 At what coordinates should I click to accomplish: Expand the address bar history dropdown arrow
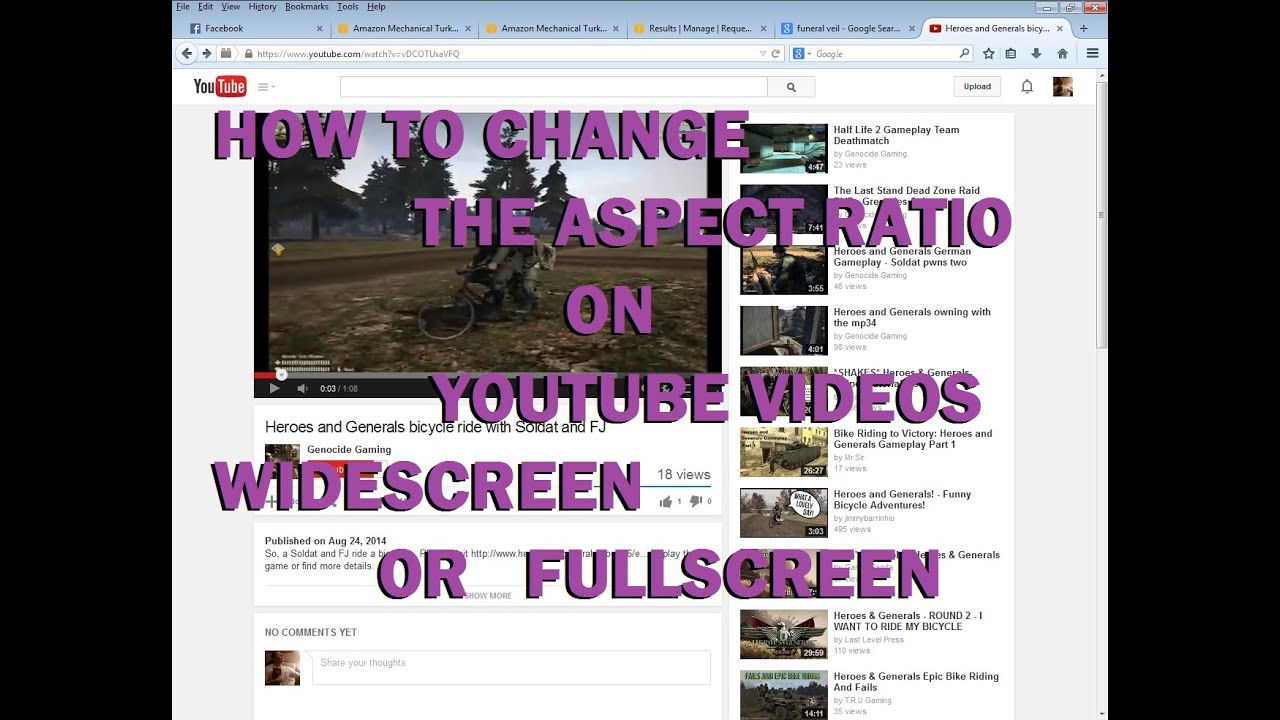click(x=762, y=54)
